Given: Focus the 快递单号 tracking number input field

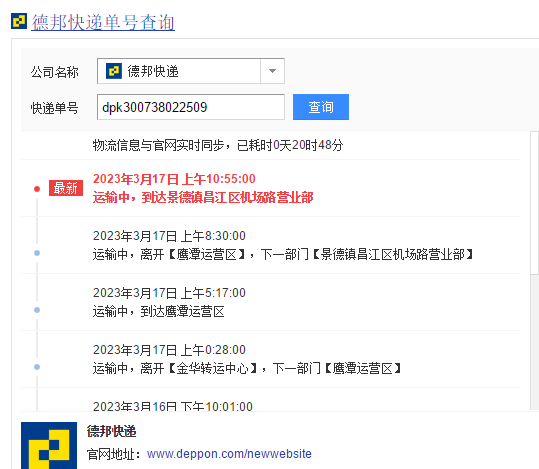Looking at the screenshot, I should point(191,107).
